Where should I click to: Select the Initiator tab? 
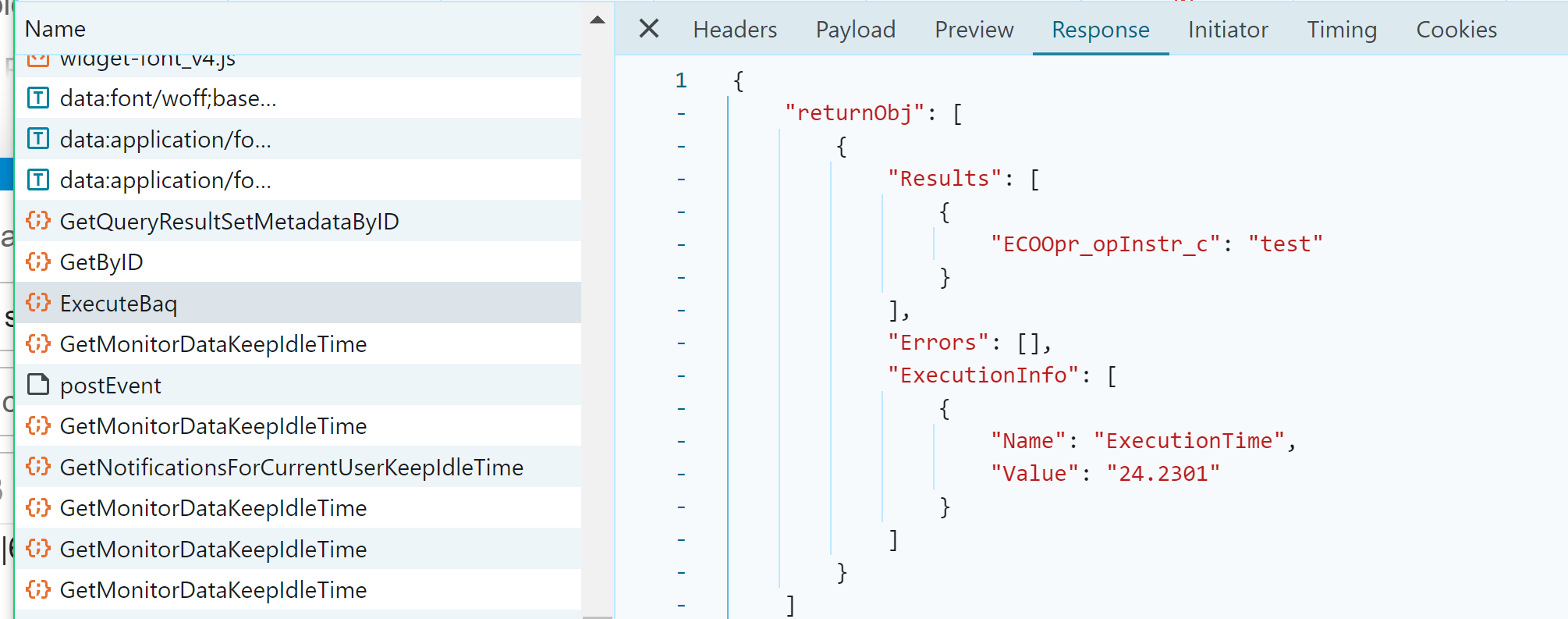point(1228,30)
